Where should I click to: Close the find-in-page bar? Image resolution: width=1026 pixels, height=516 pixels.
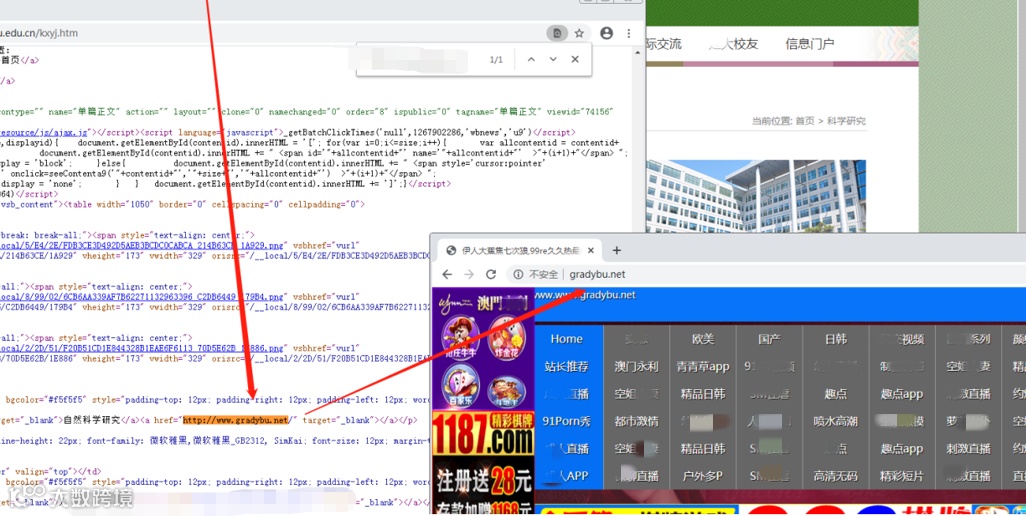575,60
